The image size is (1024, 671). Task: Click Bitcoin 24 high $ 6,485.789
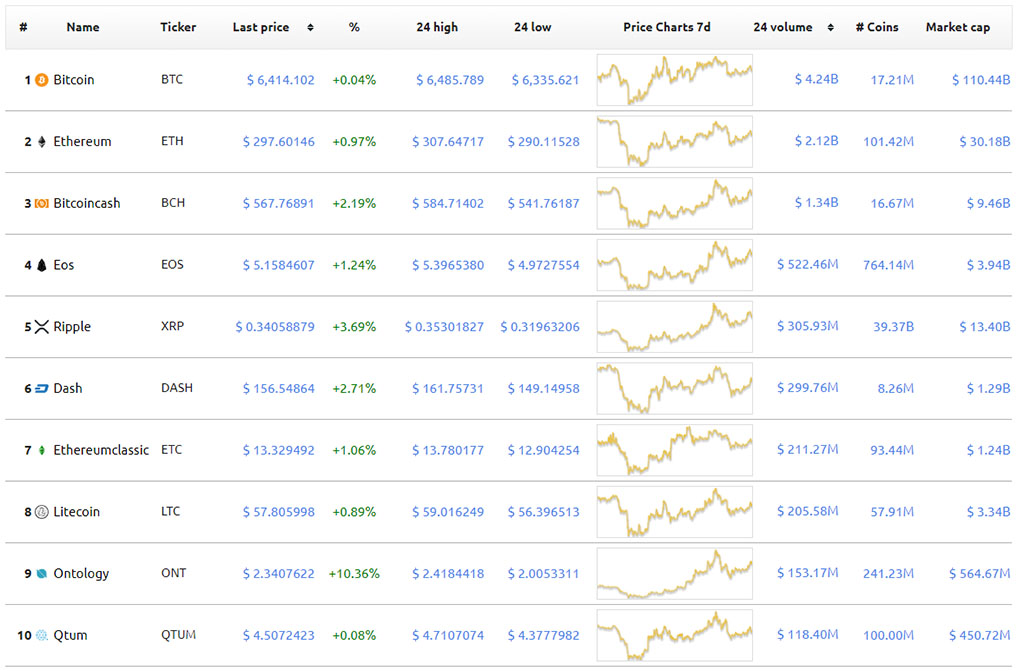(x=450, y=80)
